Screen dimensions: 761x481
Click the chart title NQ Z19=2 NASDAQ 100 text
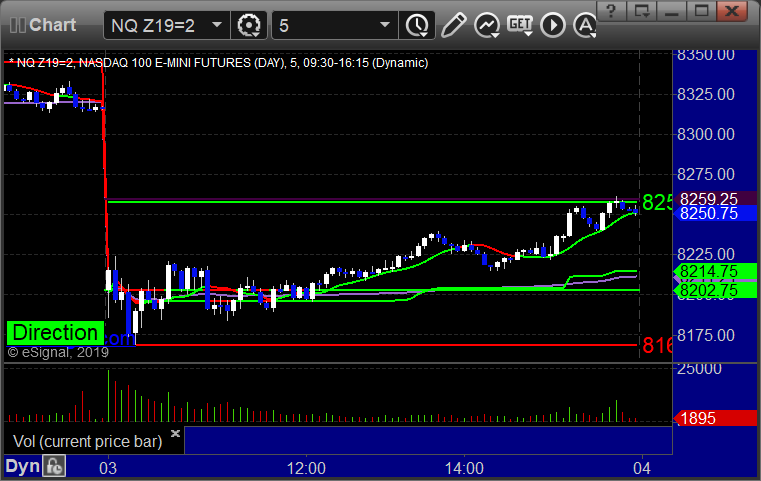[218, 63]
